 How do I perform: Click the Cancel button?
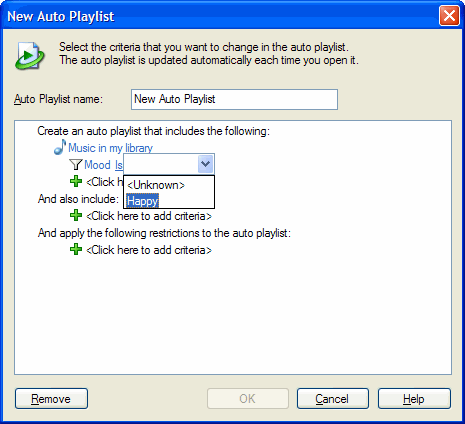point(333,398)
